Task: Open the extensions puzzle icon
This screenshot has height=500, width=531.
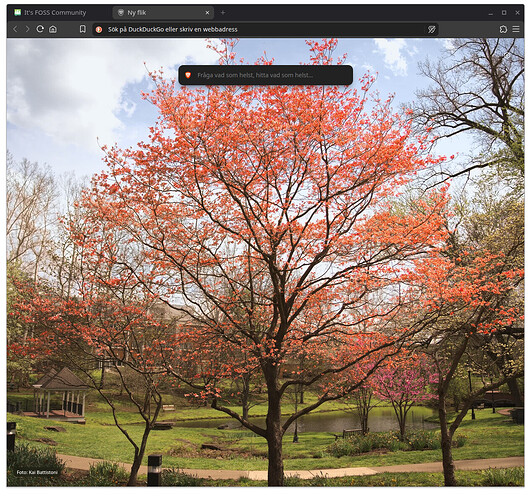Action: click(x=503, y=29)
